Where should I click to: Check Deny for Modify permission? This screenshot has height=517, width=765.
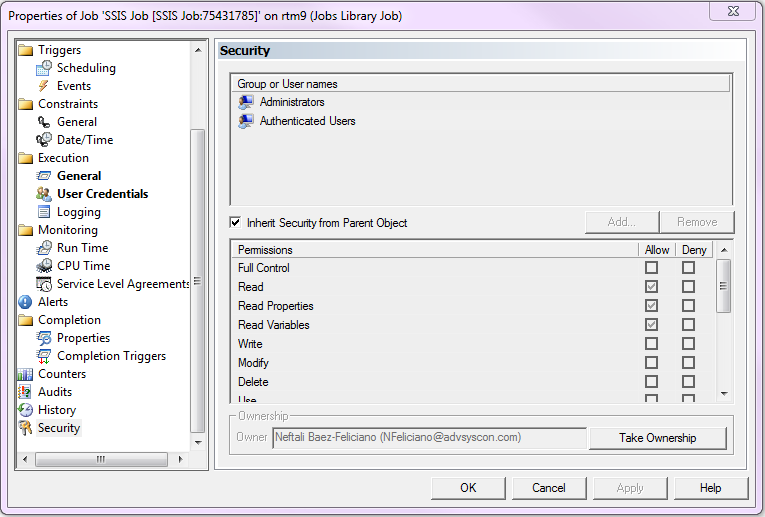(x=688, y=363)
